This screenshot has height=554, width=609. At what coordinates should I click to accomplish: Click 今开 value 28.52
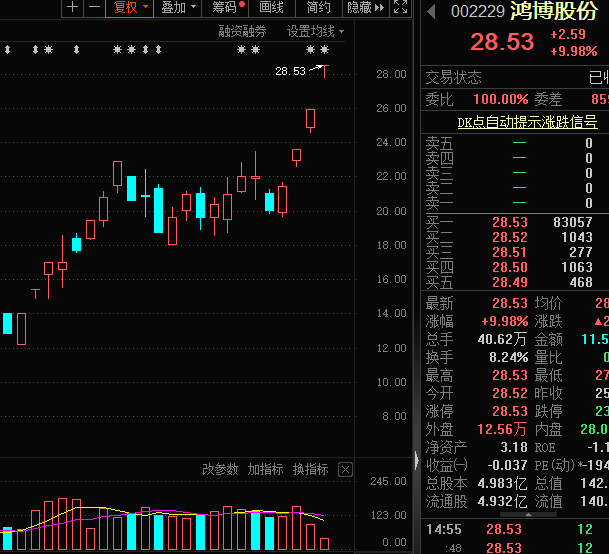click(510, 393)
